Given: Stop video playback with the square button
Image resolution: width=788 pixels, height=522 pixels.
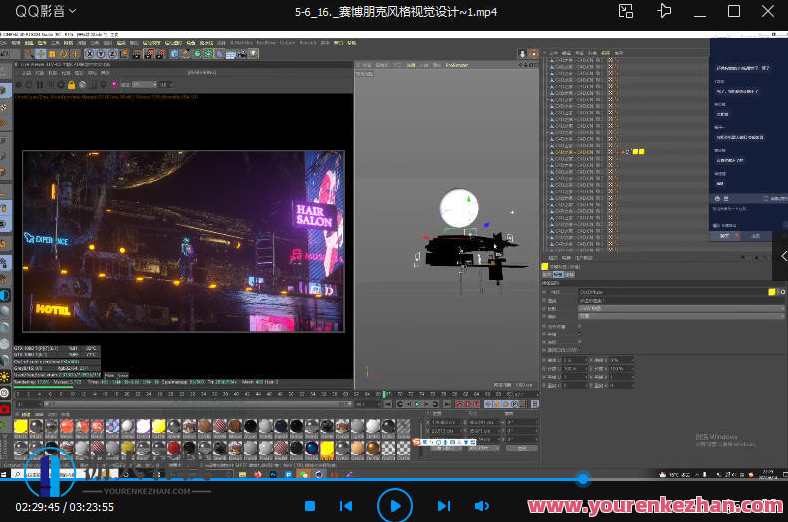Looking at the screenshot, I should click(x=310, y=506).
